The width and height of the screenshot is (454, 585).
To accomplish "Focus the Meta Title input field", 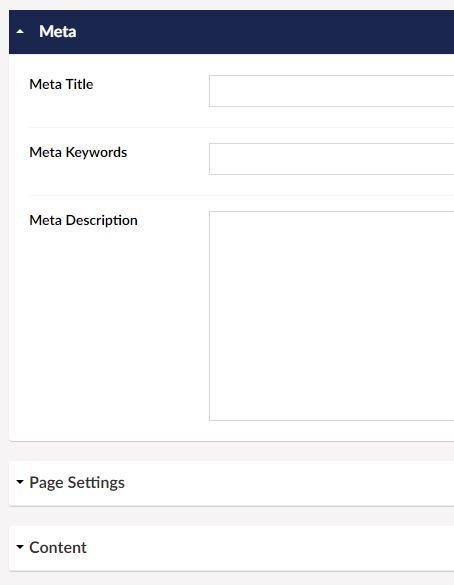I will [332, 91].
